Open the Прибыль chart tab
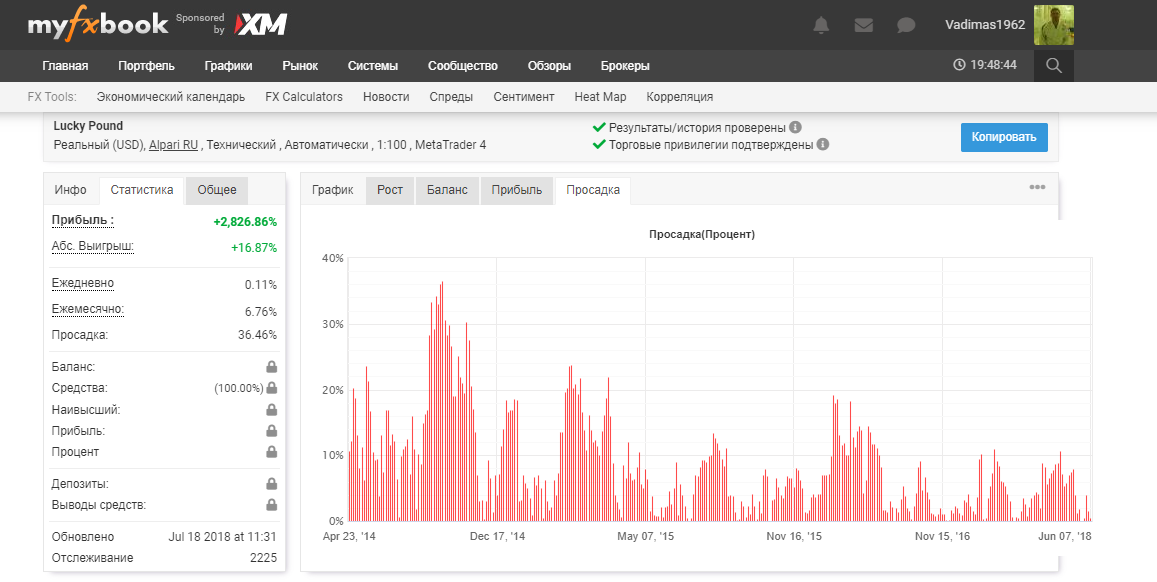Screen dimensions: 1157x582 coord(516,190)
